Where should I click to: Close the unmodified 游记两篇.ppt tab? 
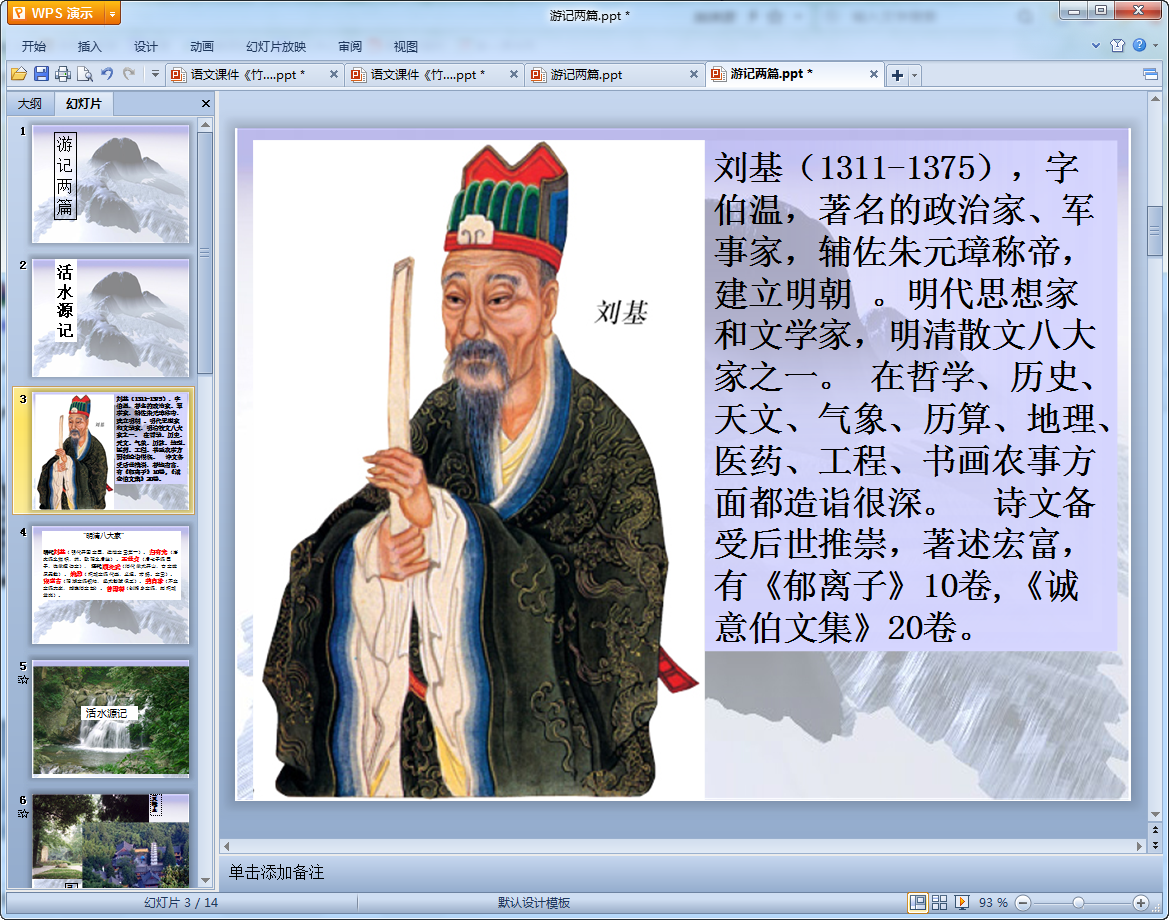694,75
